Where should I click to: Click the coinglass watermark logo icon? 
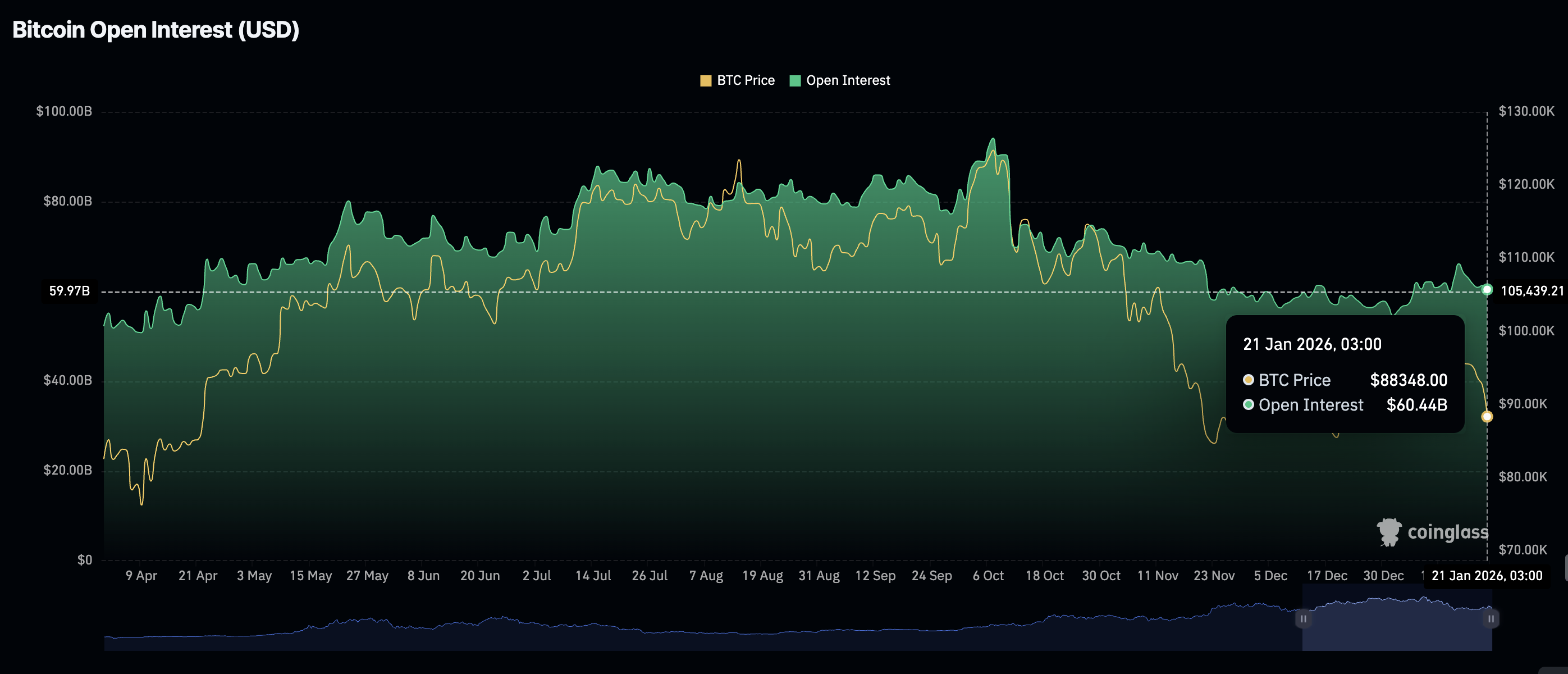[1389, 532]
